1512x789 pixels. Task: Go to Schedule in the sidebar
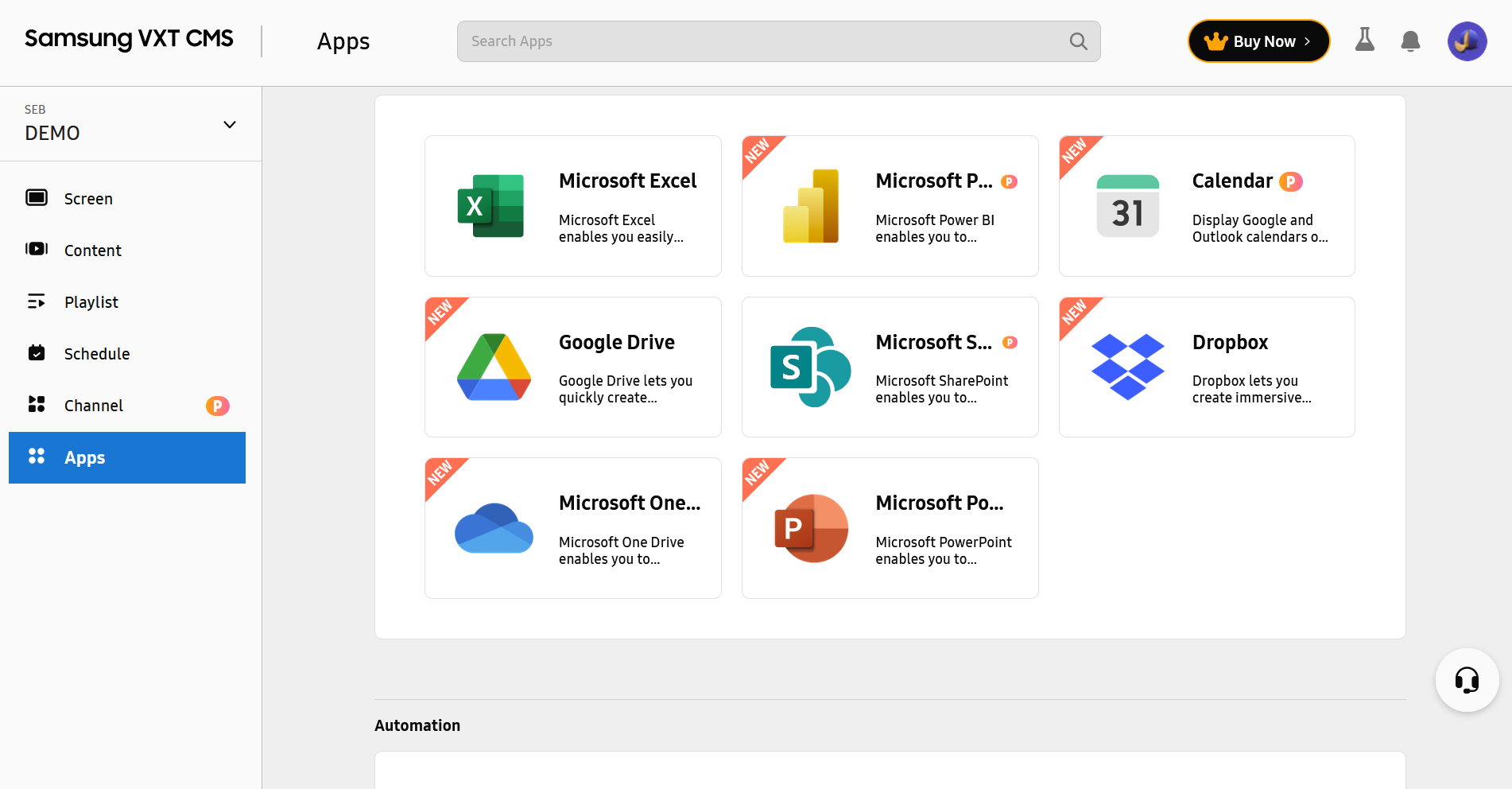(127, 353)
